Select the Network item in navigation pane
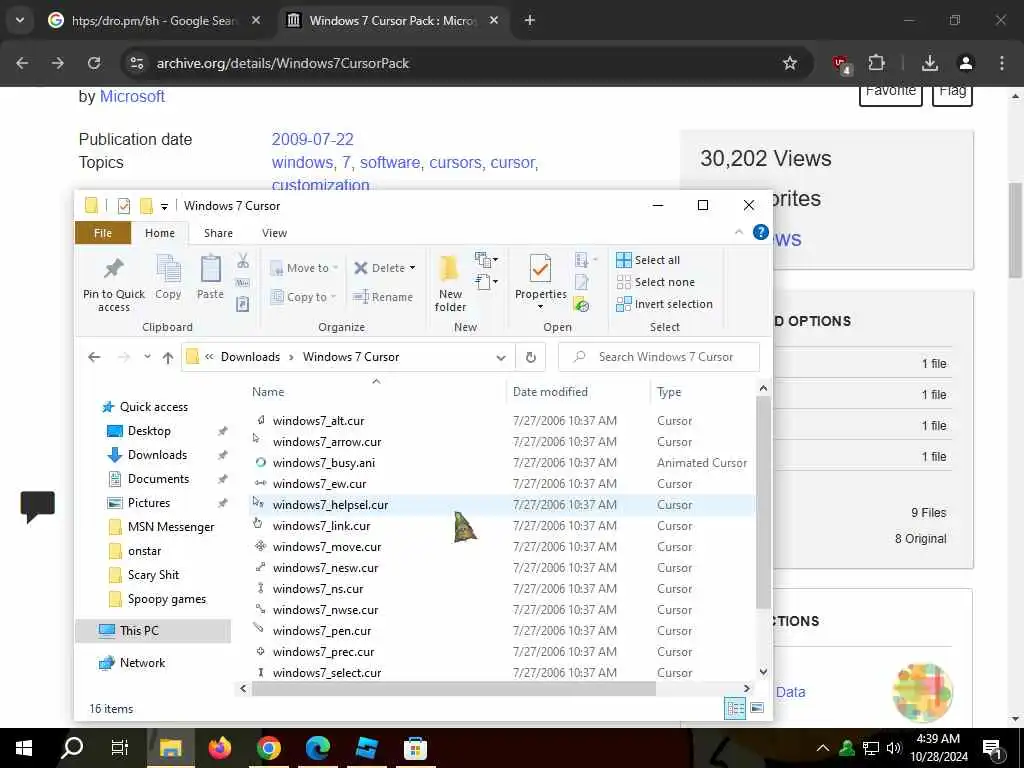Screen dimensions: 1024x768 (x=142, y=663)
